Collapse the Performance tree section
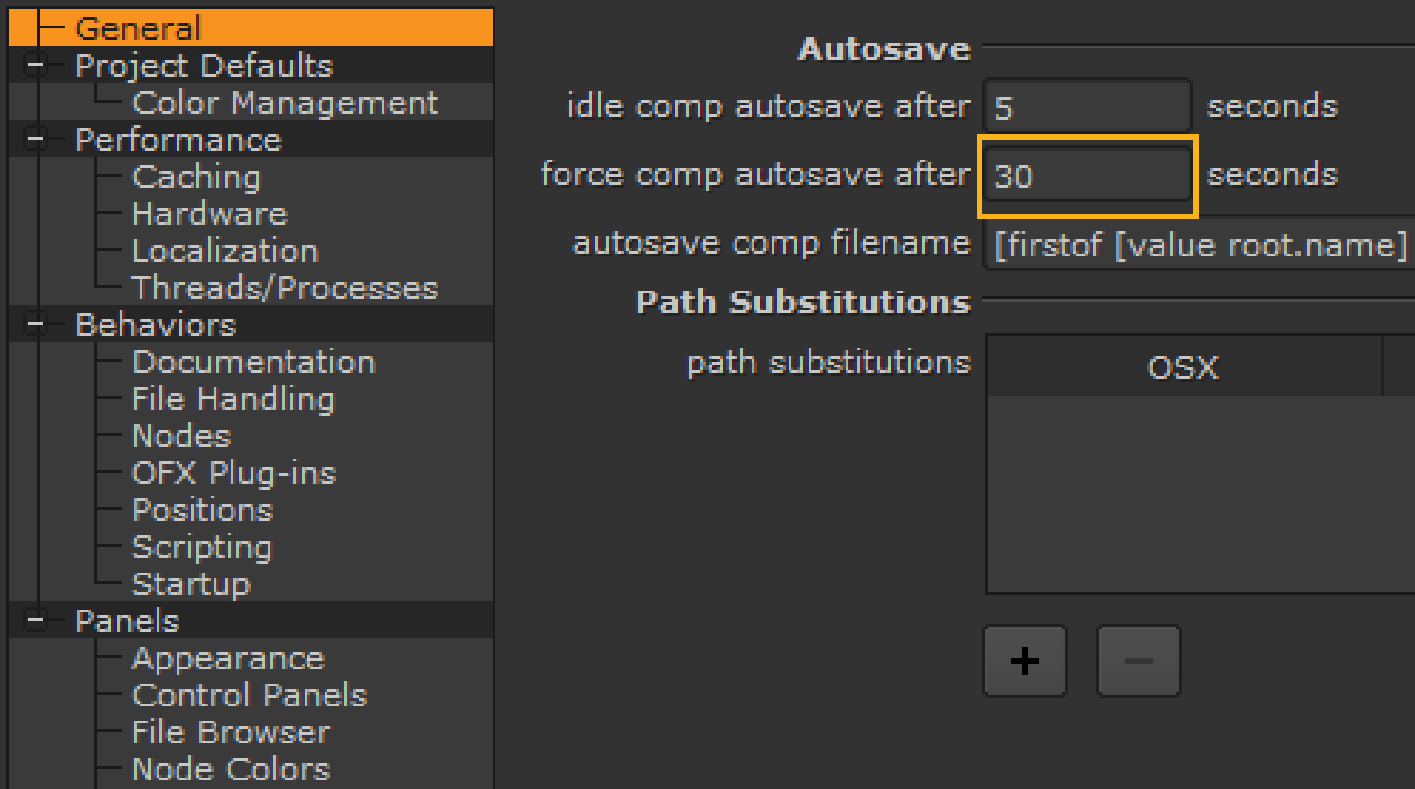Viewport: 1415px width, 789px height. [x=37, y=140]
